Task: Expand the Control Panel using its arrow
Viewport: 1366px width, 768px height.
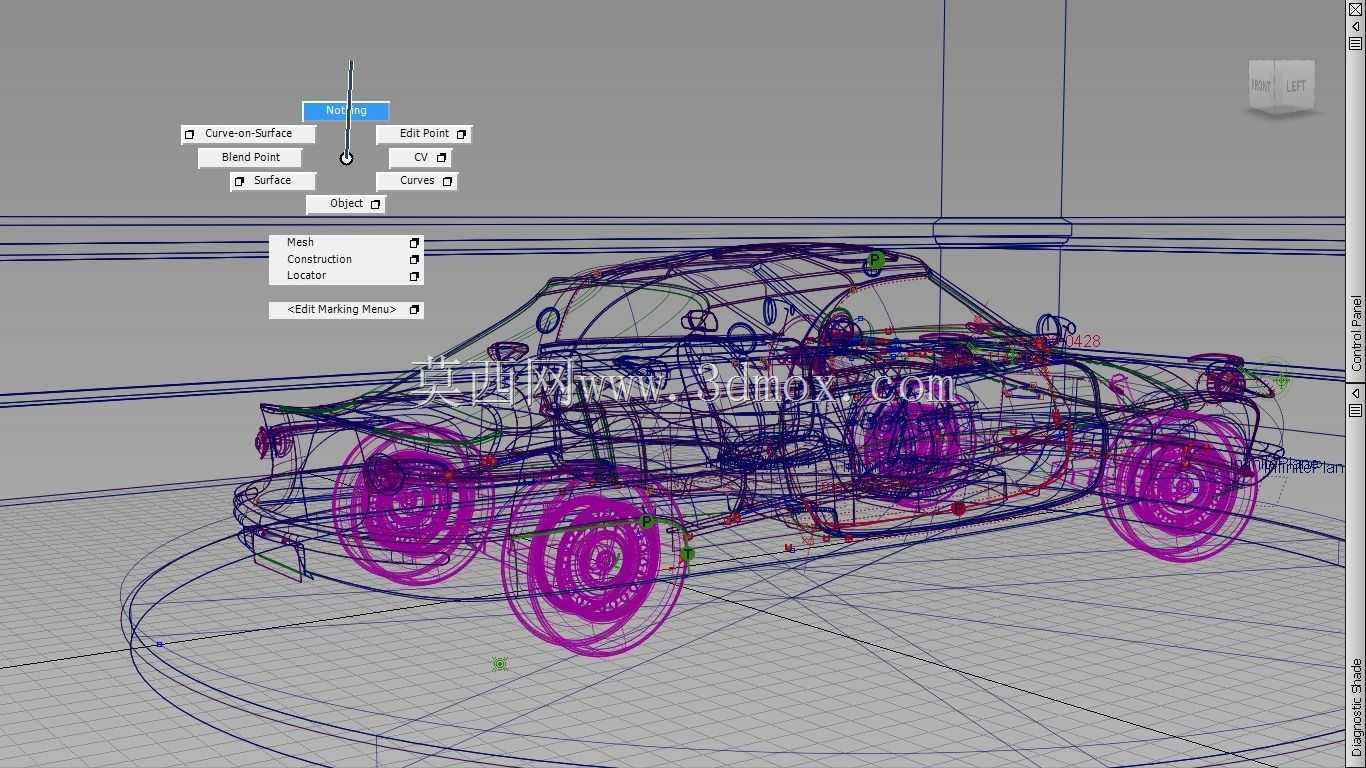Action: pos(1356,27)
